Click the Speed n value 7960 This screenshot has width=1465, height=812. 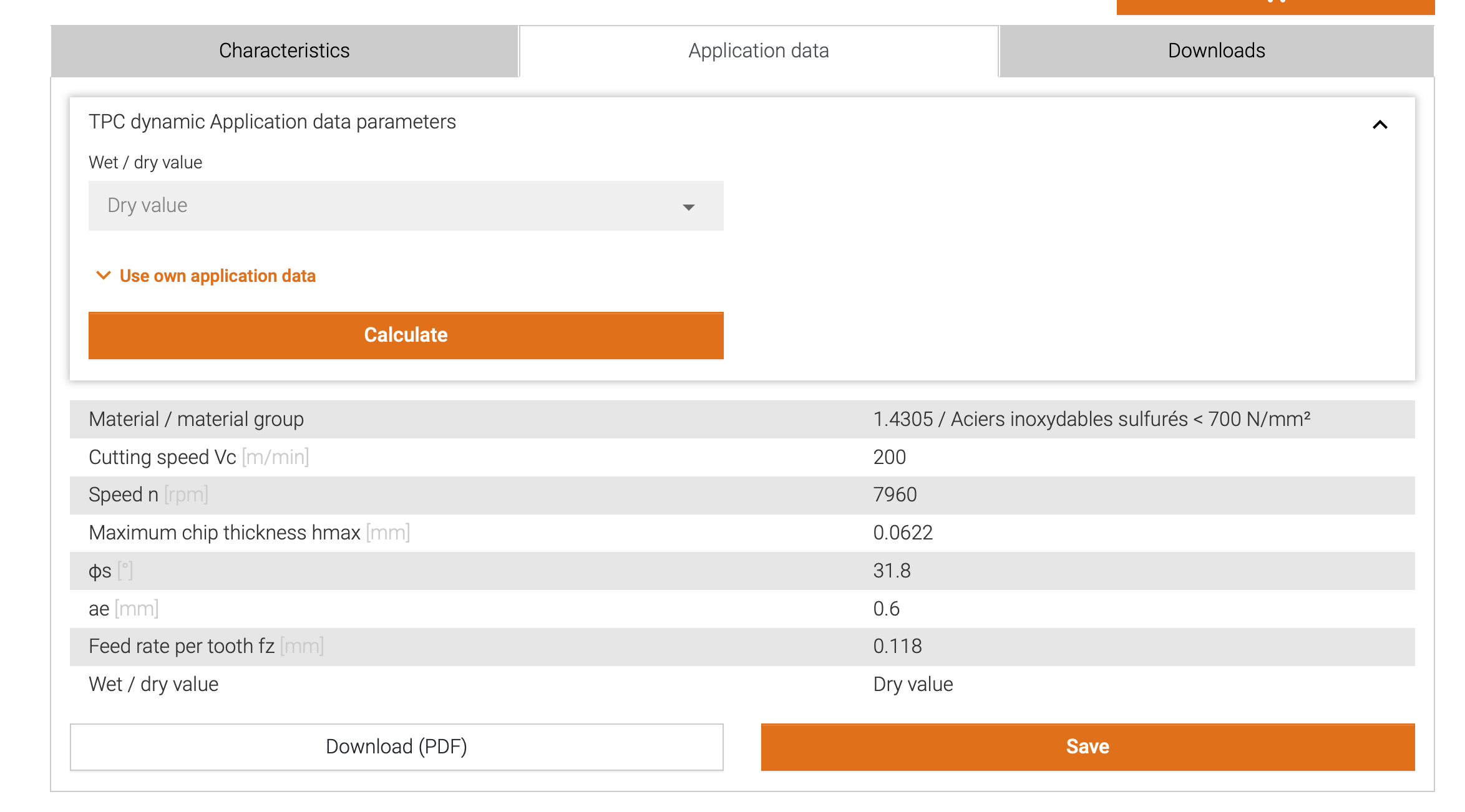tap(895, 495)
